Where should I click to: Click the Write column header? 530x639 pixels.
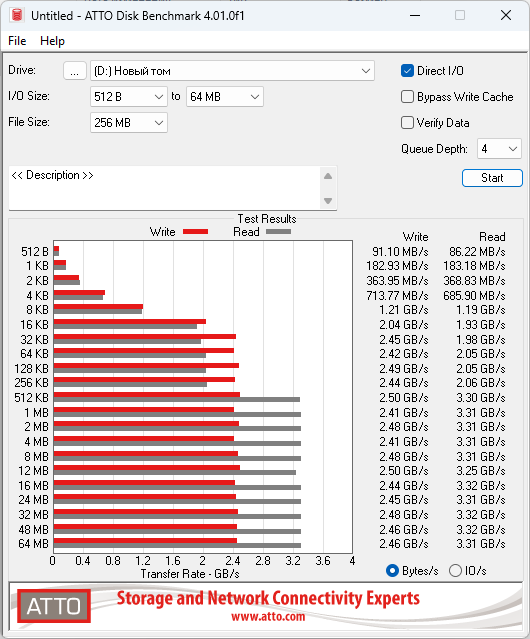tap(416, 237)
